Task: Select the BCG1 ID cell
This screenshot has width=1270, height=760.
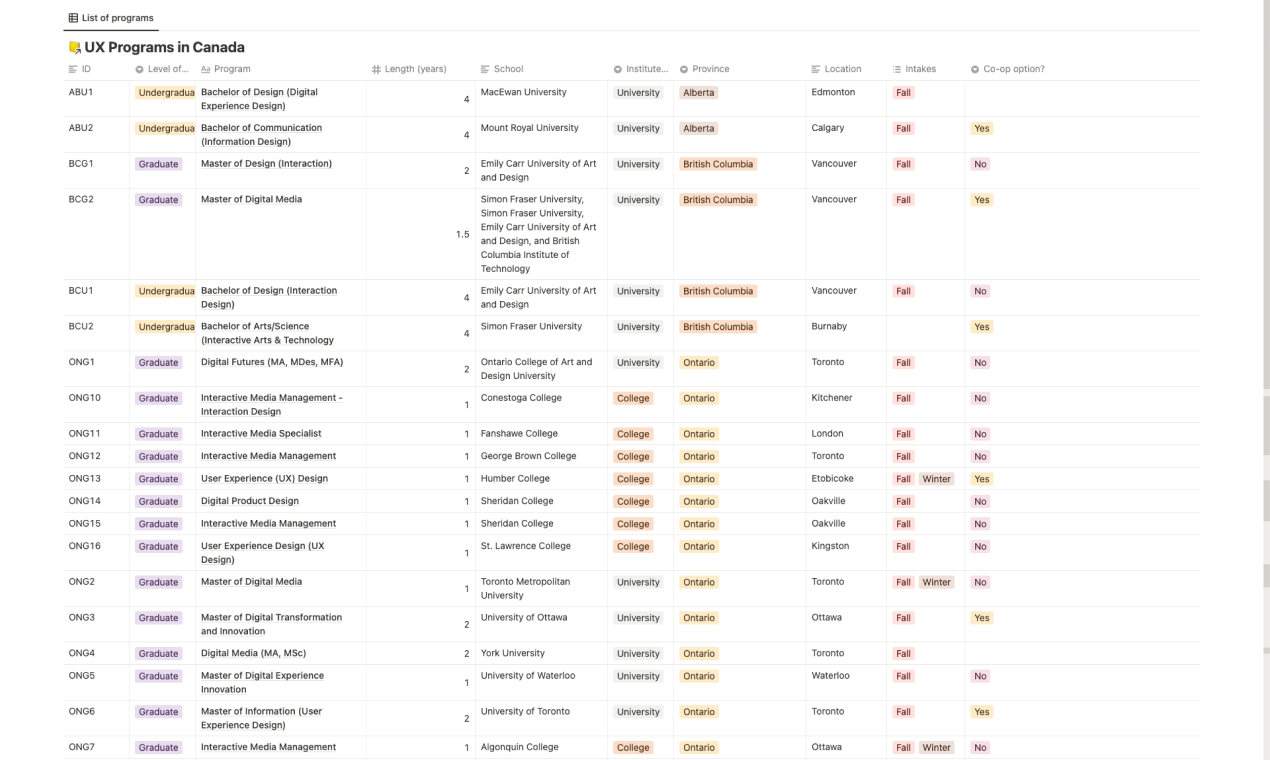Action: pyautogui.click(x=96, y=171)
